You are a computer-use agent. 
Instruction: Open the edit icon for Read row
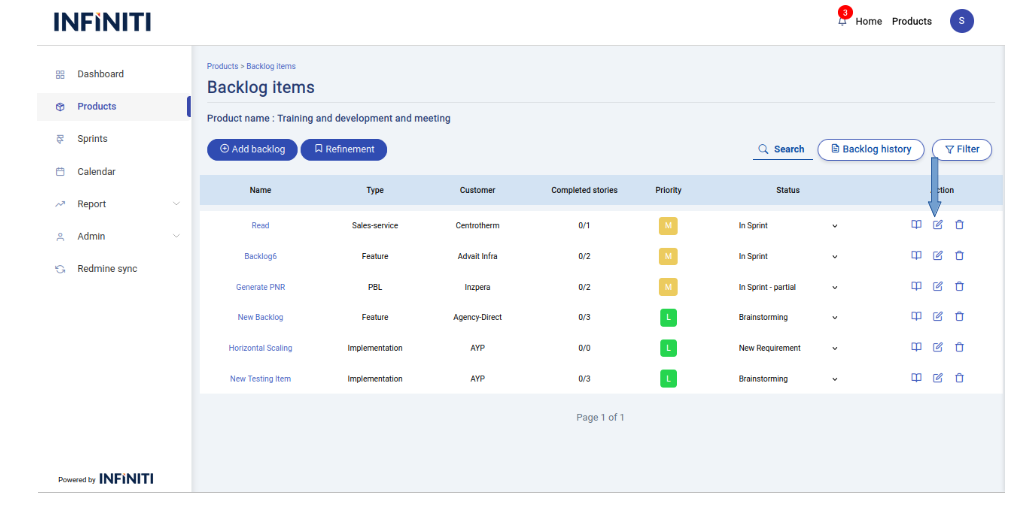(x=937, y=225)
